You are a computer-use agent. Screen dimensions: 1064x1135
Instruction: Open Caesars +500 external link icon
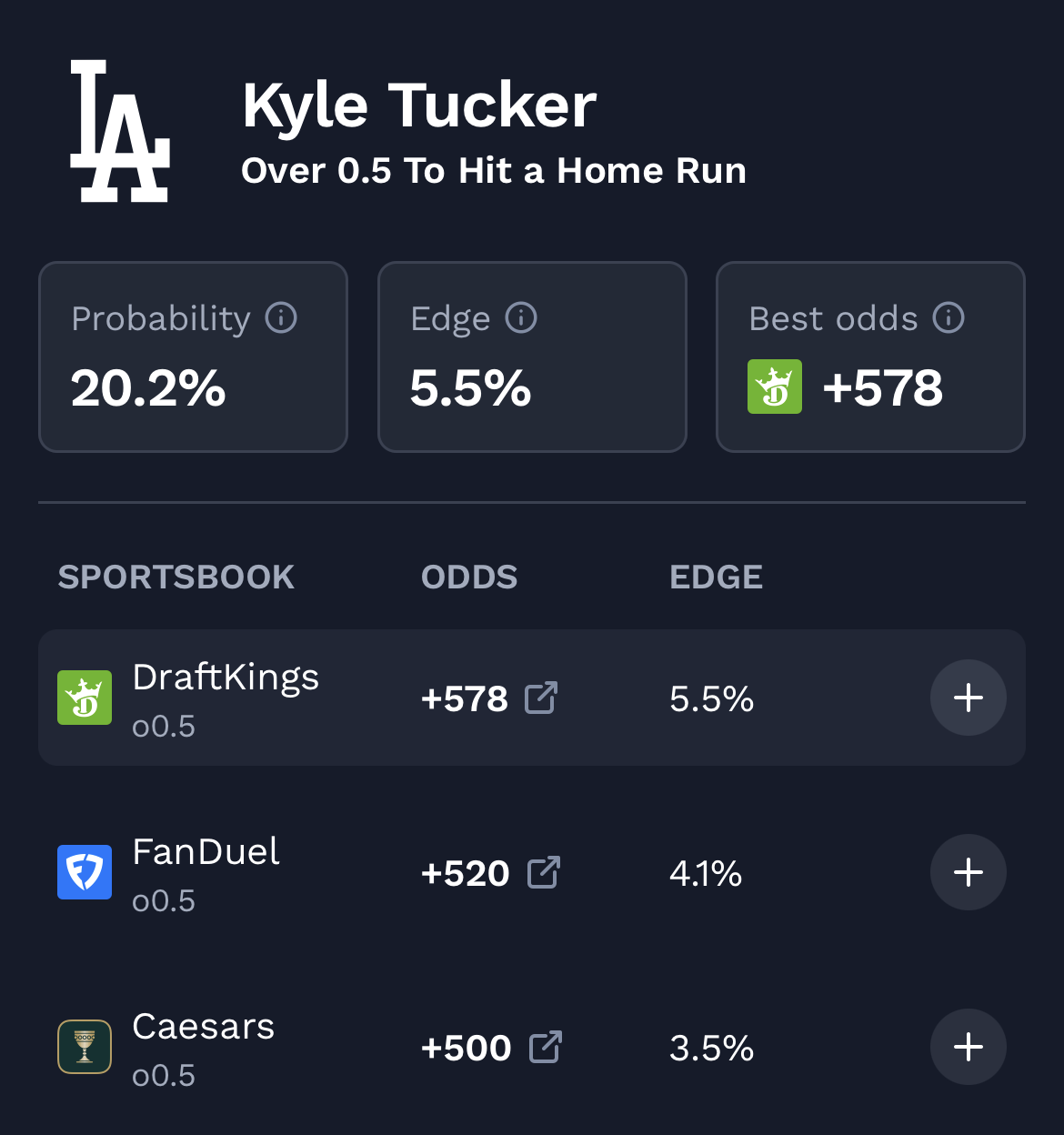pos(546,1047)
